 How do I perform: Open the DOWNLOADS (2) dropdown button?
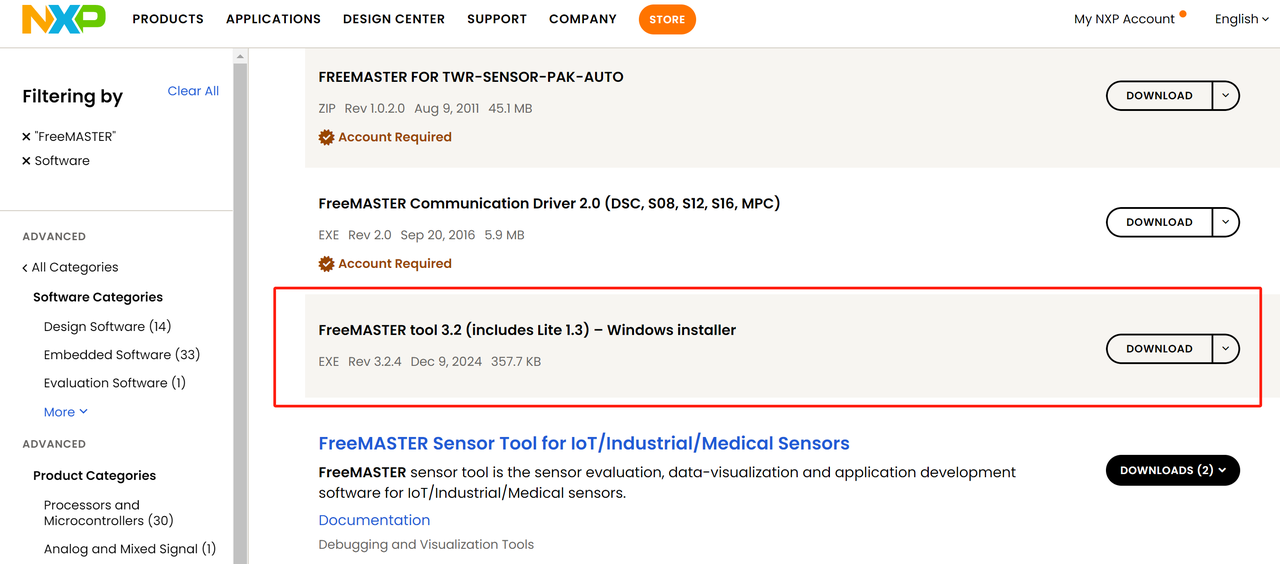tap(1173, 470)
